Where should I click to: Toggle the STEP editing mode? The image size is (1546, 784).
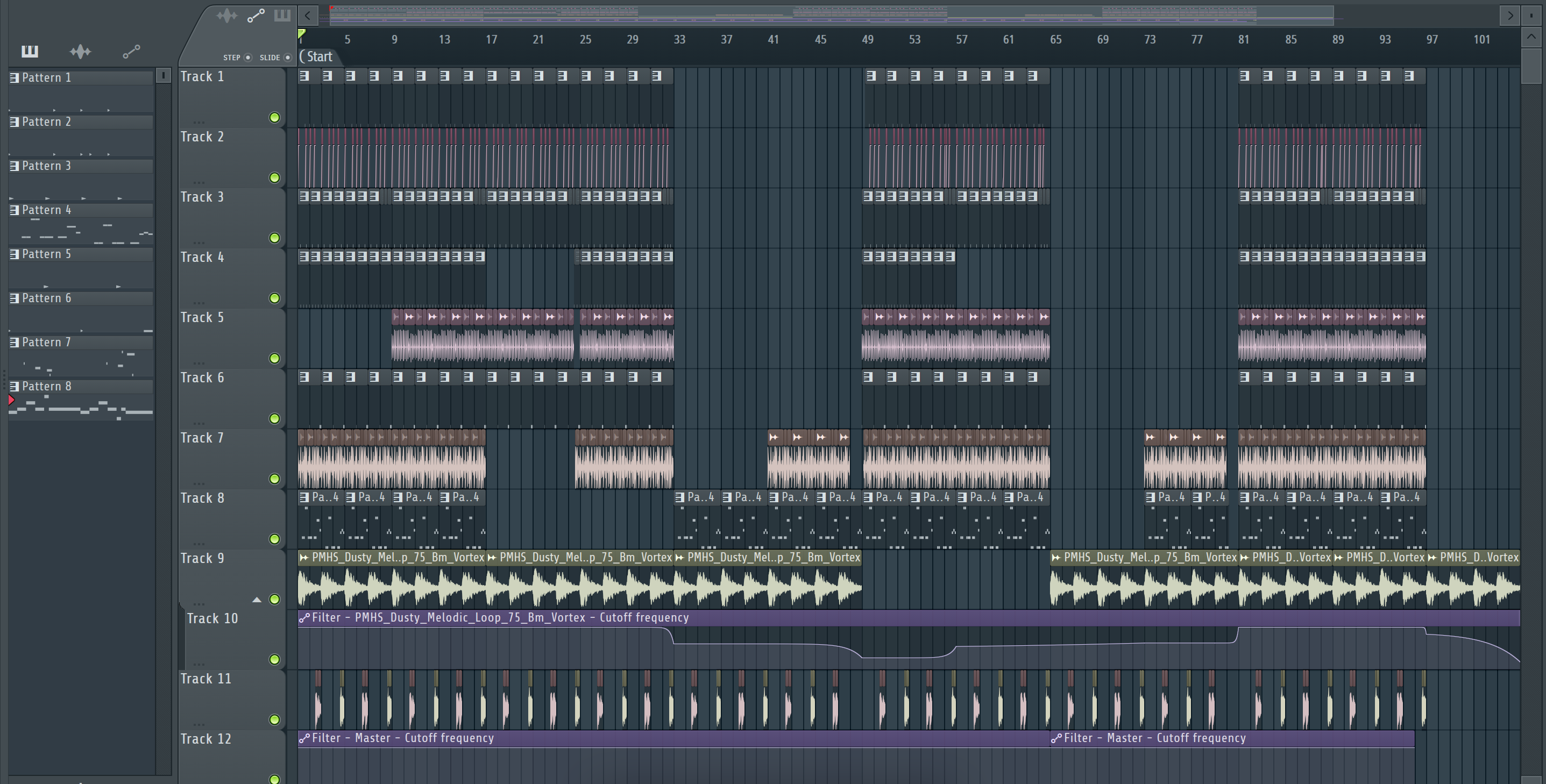(248, 58)
